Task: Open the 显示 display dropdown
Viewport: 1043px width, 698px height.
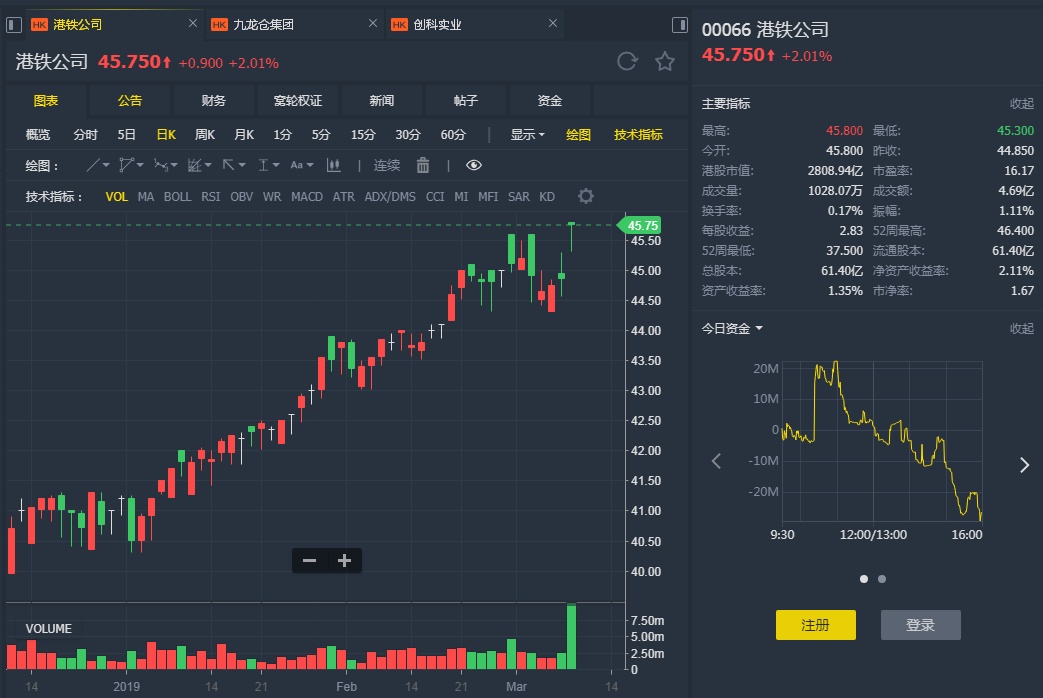Action: pyautogui.click(x=527, y=134)
